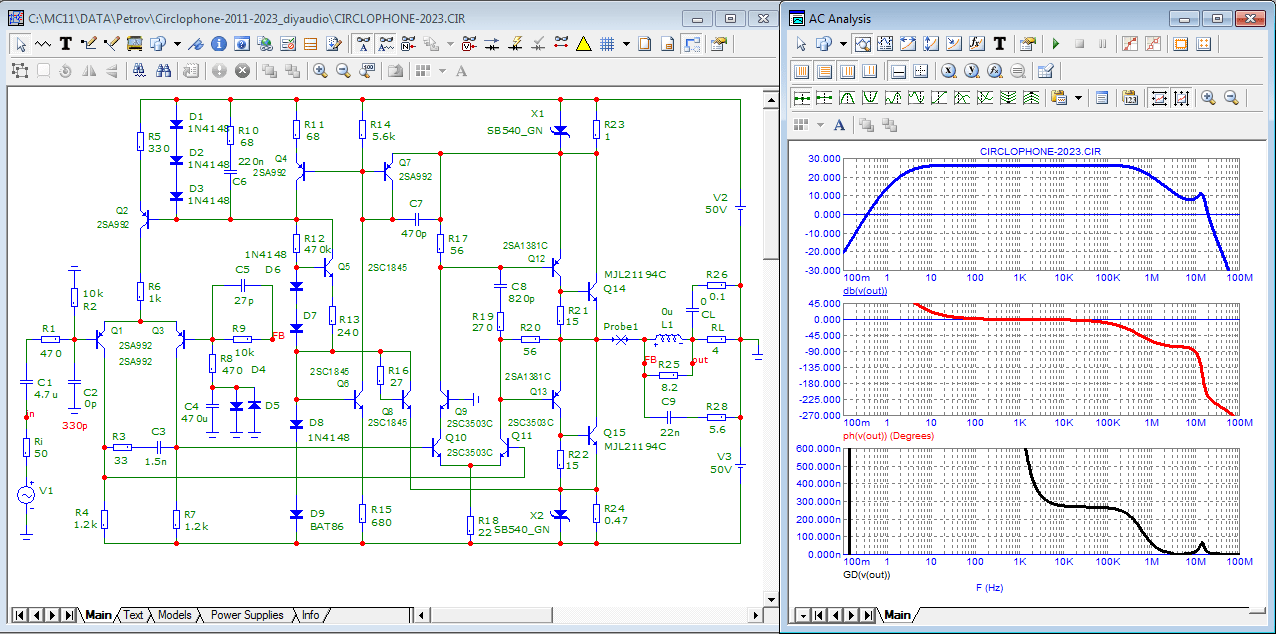Toggle the Grid display in schematic toolbar
The image size is (1276, 634).
coord(607,44)
